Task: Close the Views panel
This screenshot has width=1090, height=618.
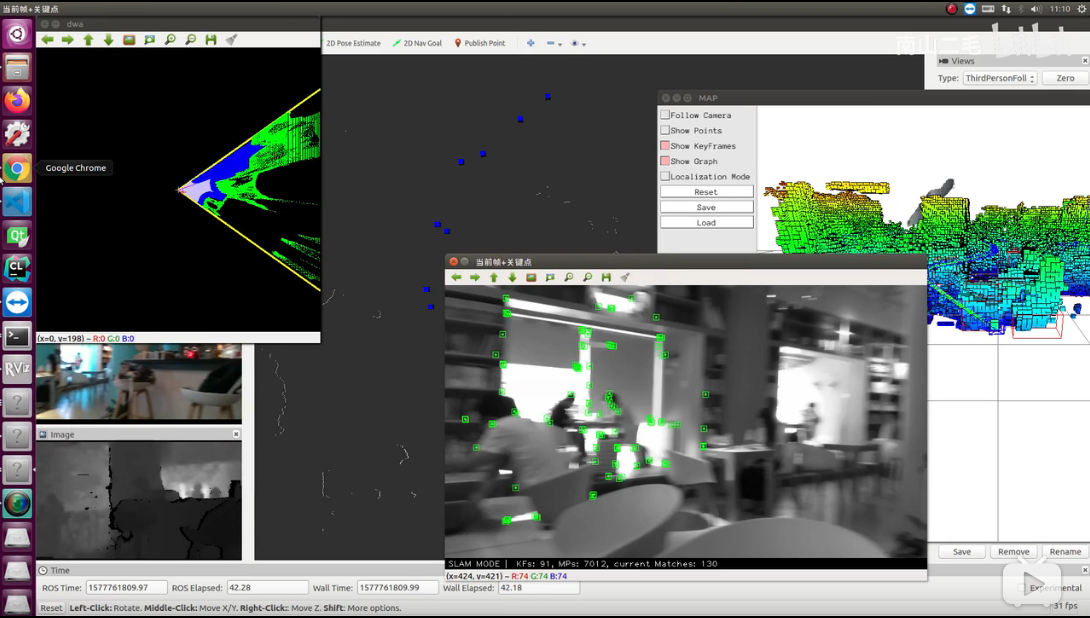Action: (x=1085, y=60)
